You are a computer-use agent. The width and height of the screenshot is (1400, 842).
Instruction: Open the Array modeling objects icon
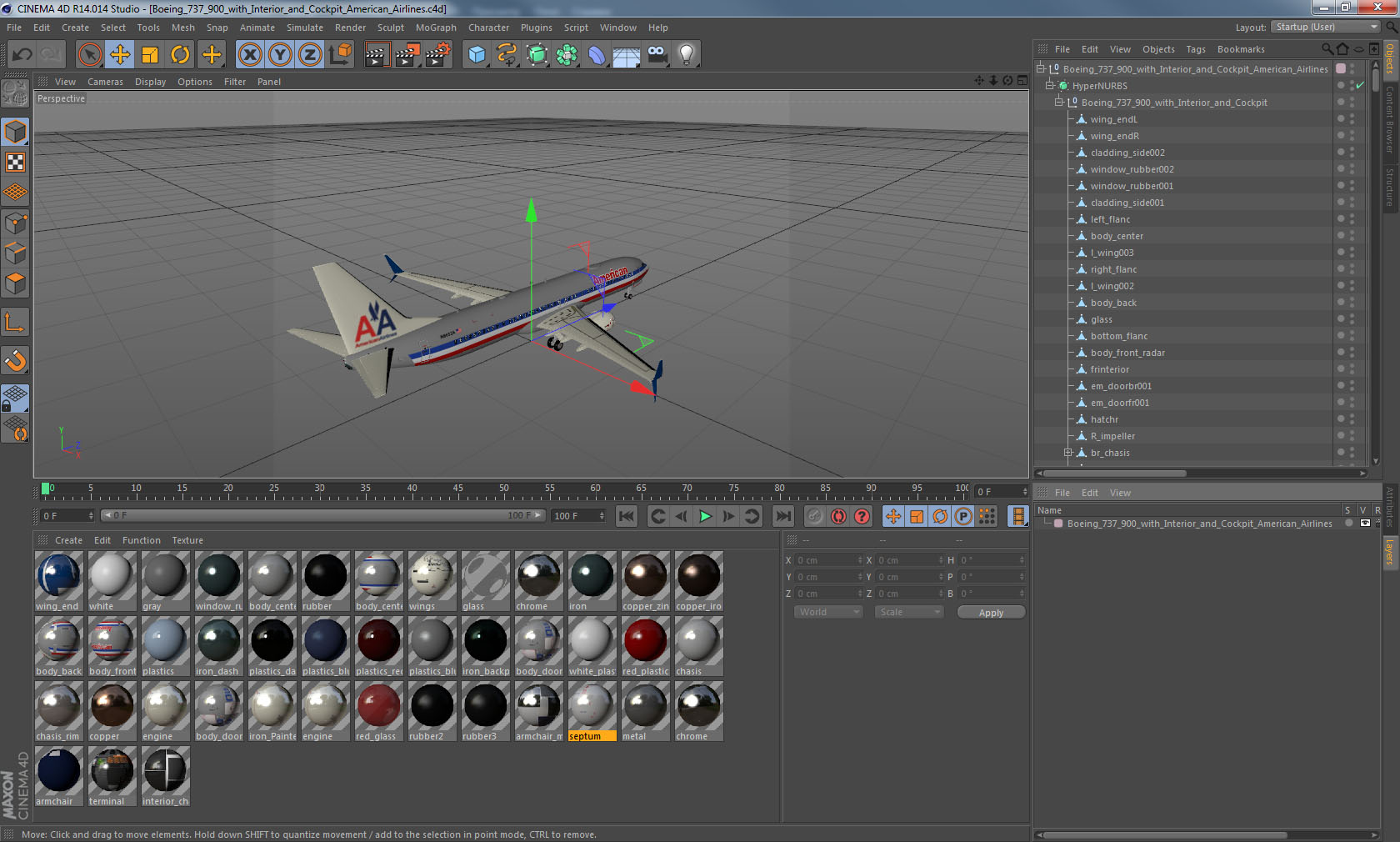(x=567, y=55)
